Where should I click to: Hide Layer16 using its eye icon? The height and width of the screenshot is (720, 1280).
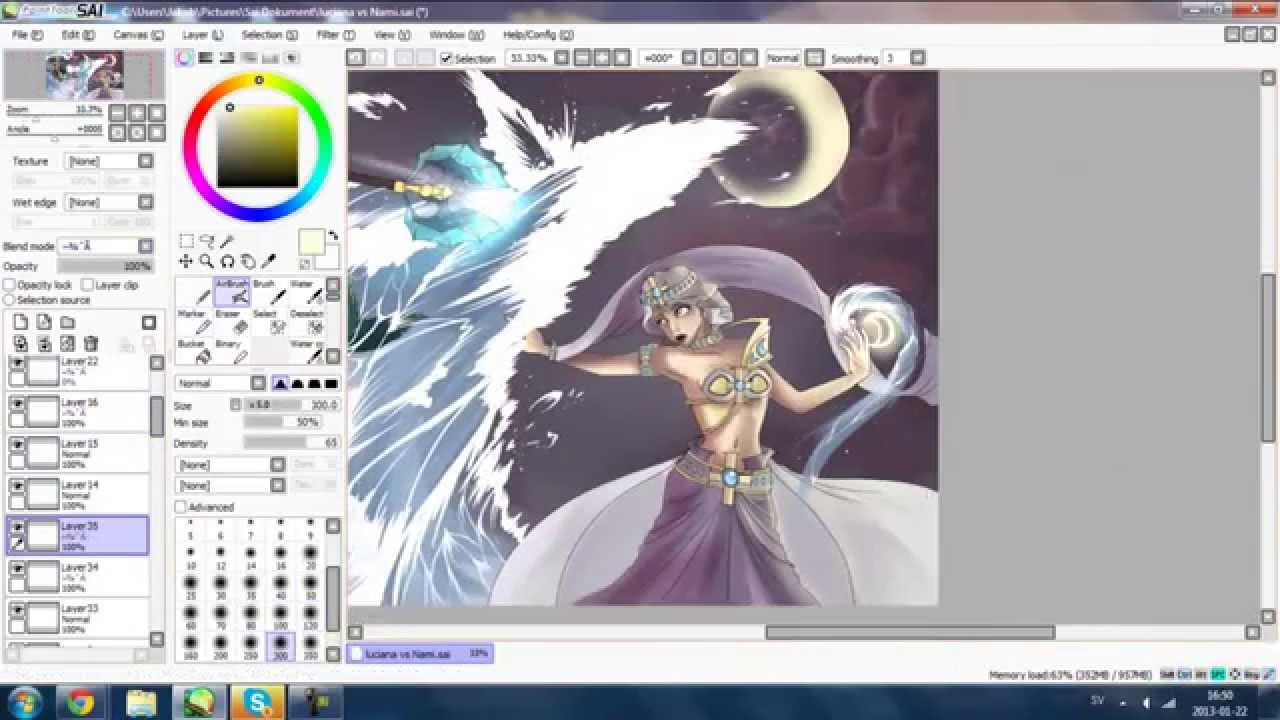pyautogui.click(x=17, y=404)
